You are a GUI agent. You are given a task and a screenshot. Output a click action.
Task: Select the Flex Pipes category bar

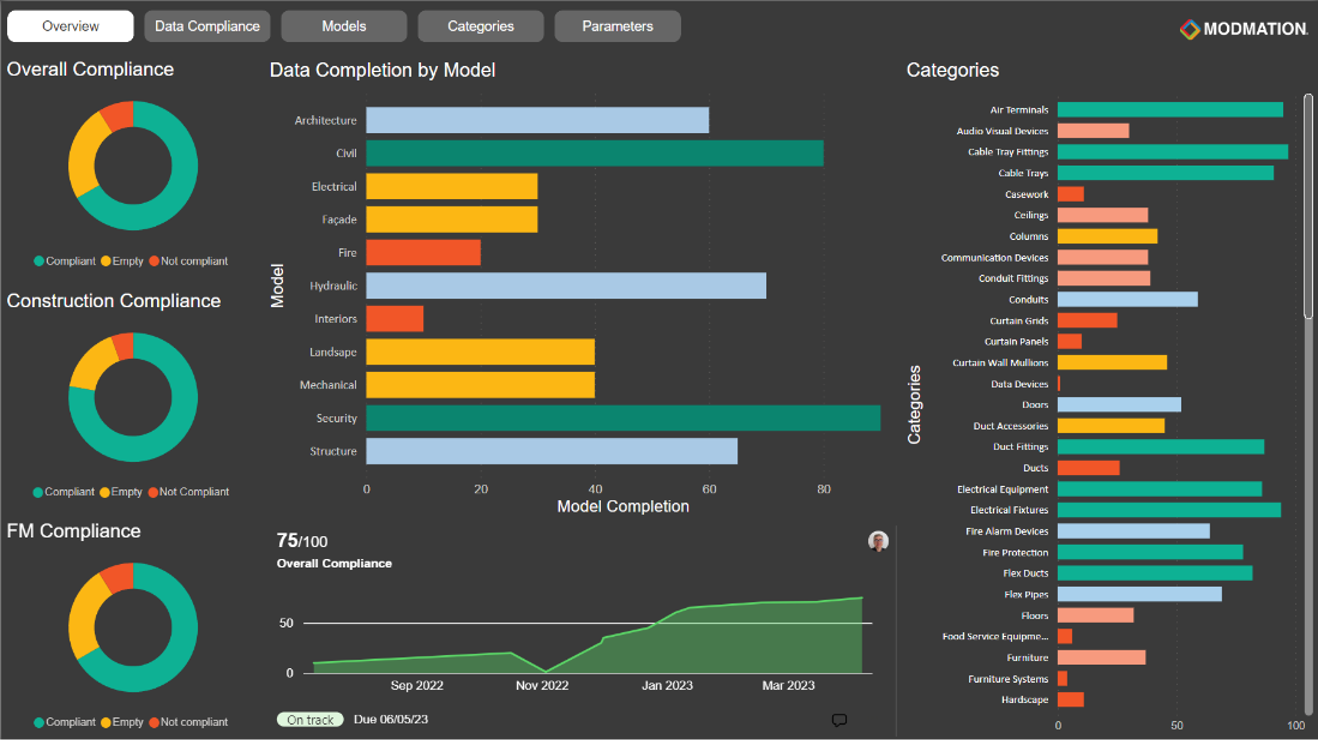pos(1140,594)
